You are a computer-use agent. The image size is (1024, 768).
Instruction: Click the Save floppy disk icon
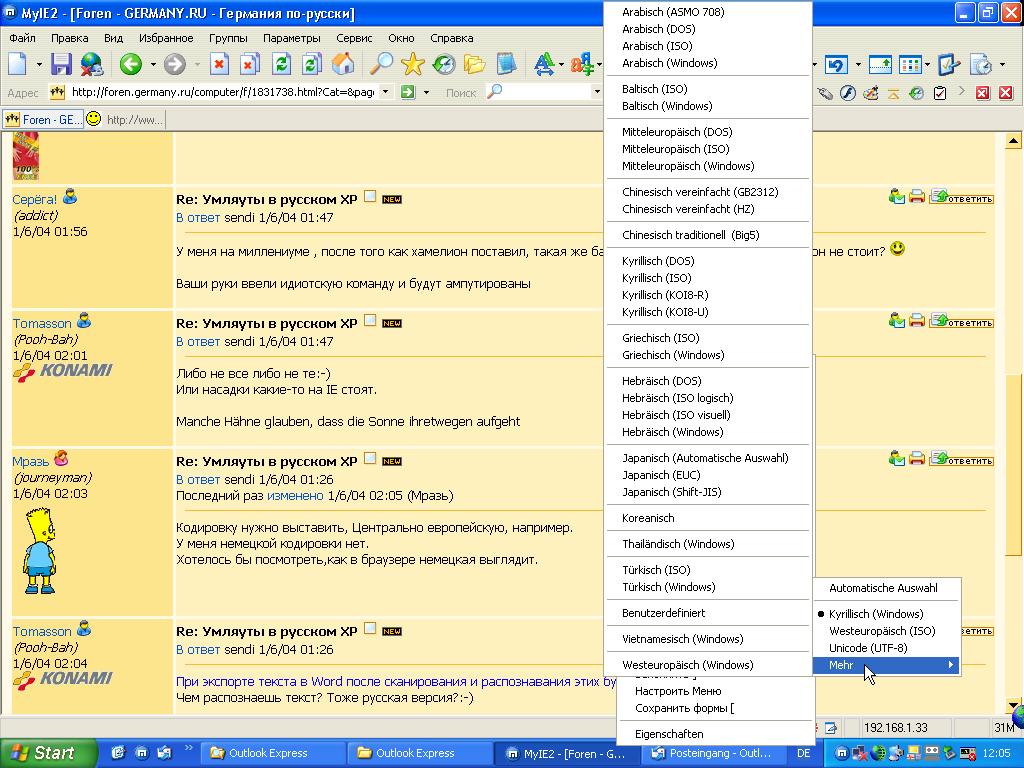[61, 64]
